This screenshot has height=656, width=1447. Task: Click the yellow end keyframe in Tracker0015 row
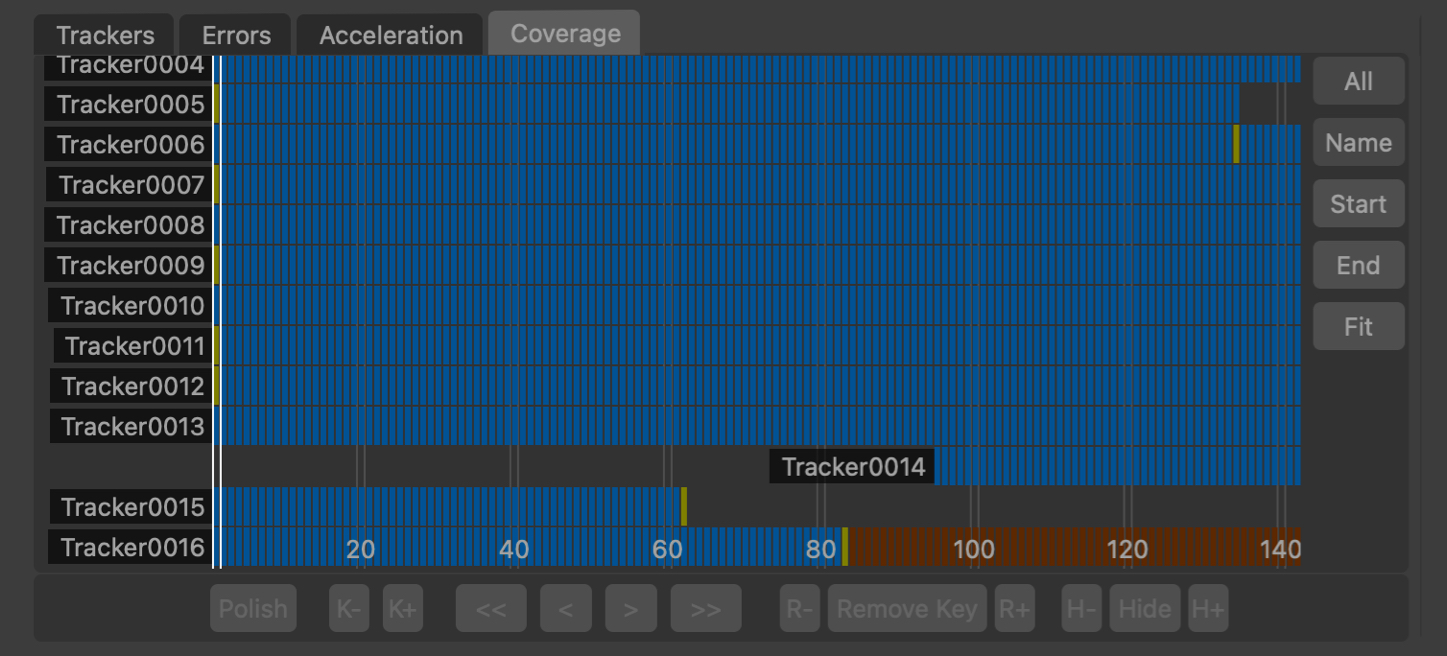(684, 506)
